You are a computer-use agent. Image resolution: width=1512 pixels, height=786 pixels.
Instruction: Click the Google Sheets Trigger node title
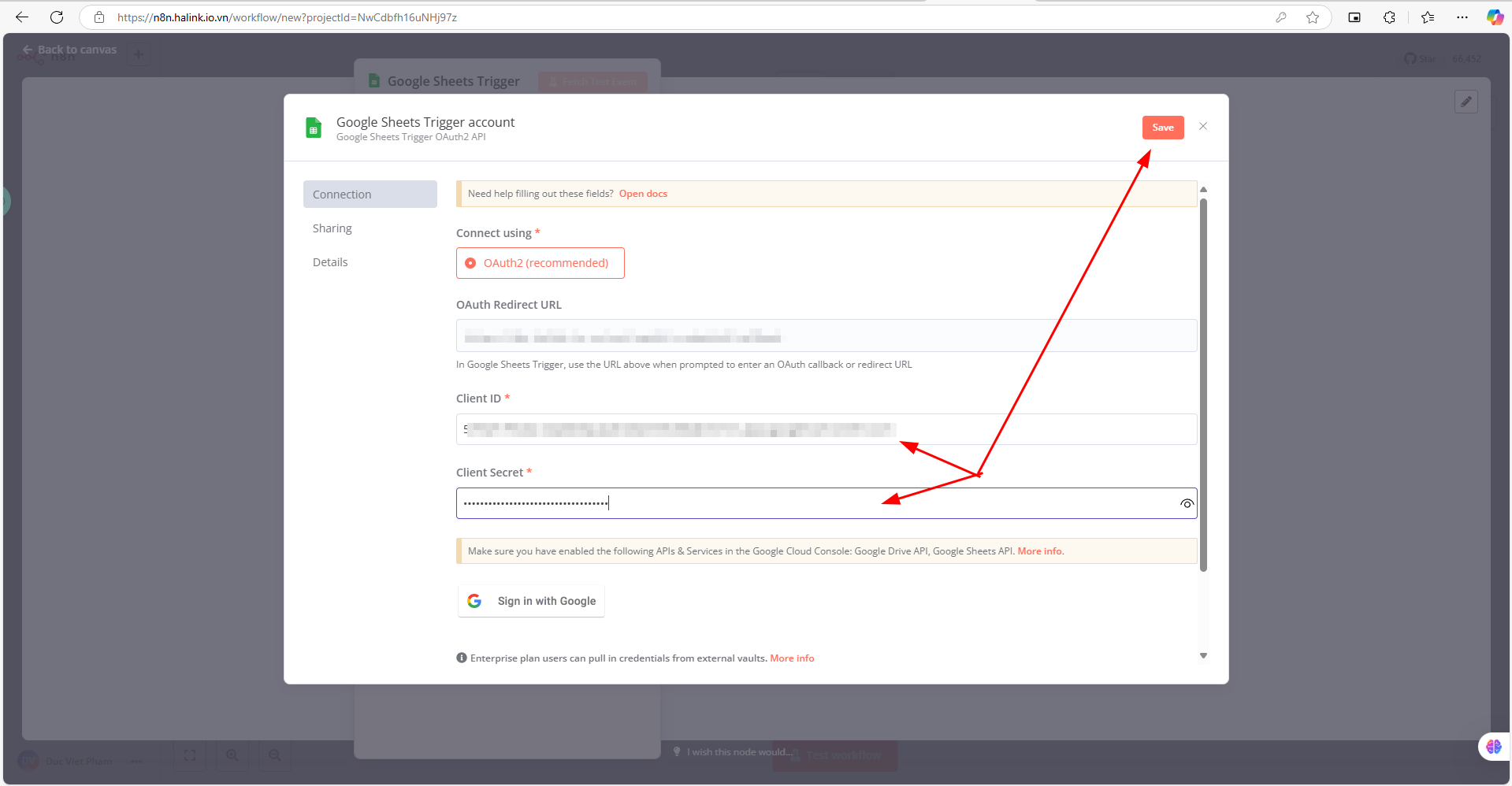[x=453, y=81]
